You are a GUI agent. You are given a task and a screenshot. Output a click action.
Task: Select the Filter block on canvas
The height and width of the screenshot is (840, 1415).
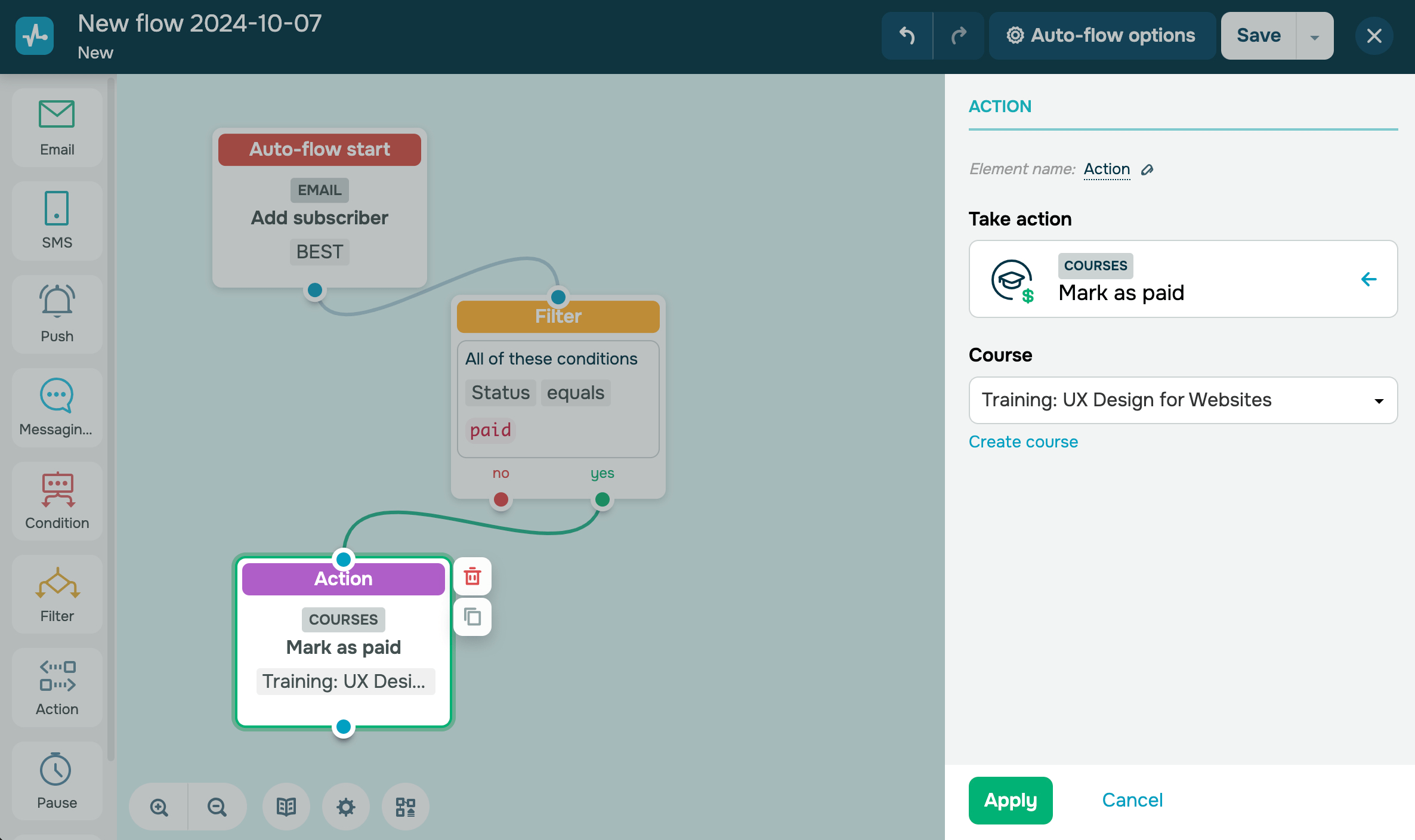pyautogui.click(x=558, y=316)
